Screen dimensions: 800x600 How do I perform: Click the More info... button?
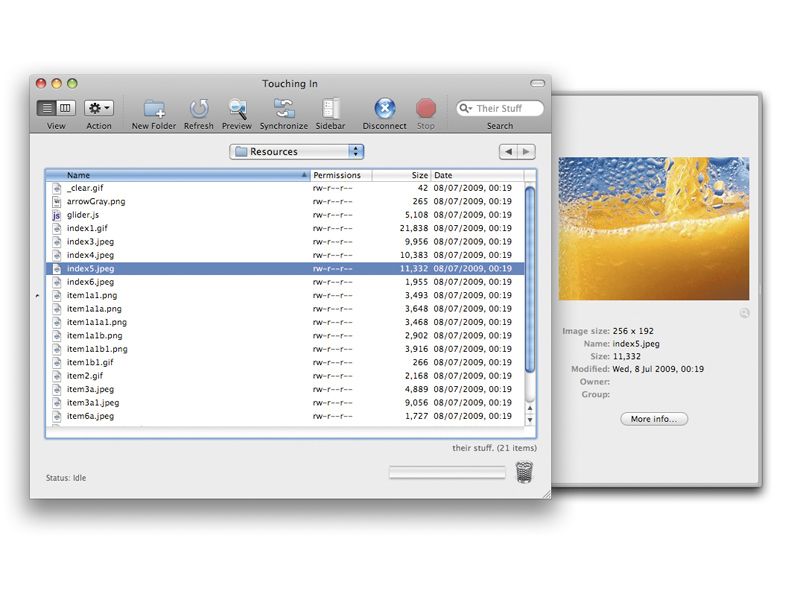(654, 419)
